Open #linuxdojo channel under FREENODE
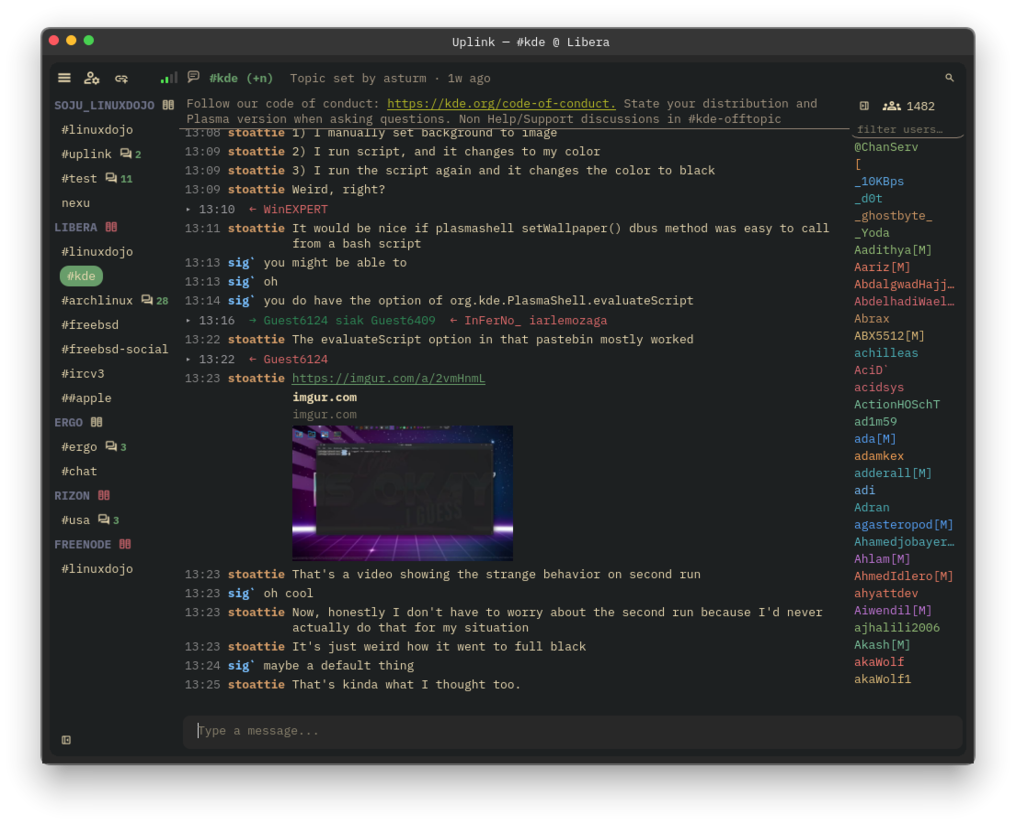Image resolution: width=1016 pixels, height=824 pixels. point(97,569)
